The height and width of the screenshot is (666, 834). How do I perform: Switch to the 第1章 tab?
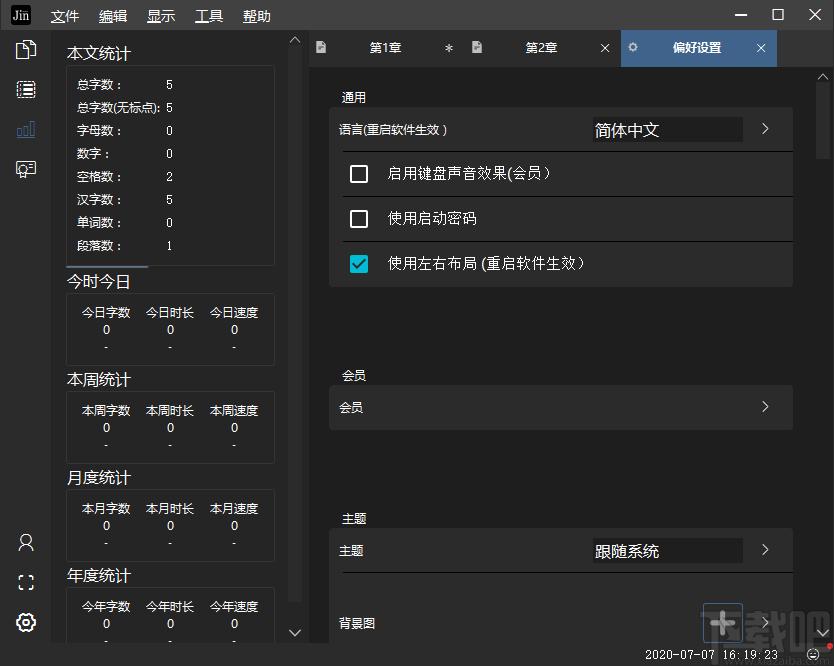pos(385,47)
